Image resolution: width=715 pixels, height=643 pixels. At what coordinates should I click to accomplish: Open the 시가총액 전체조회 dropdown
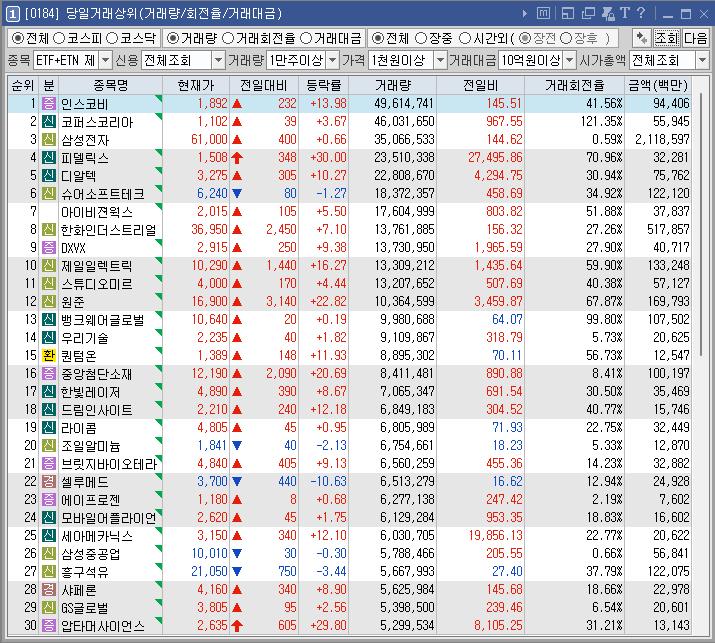(x=702, y=60)
